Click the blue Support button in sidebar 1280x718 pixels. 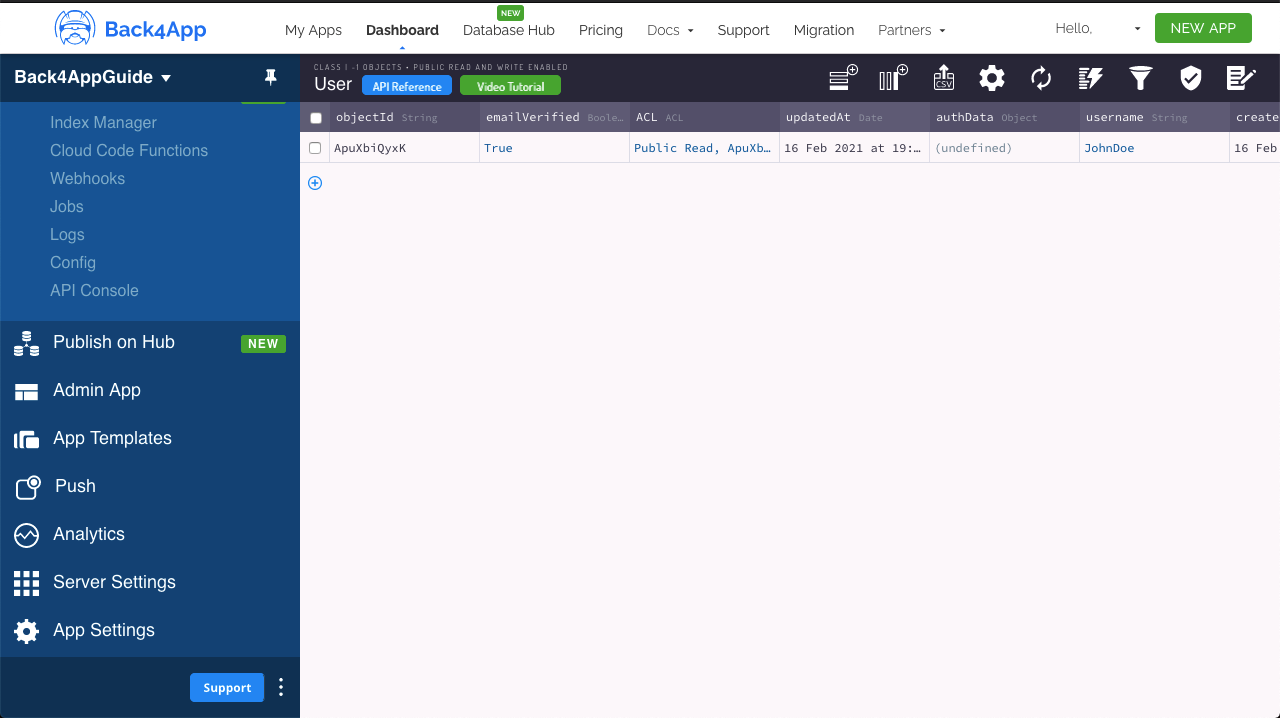[227, 687]
